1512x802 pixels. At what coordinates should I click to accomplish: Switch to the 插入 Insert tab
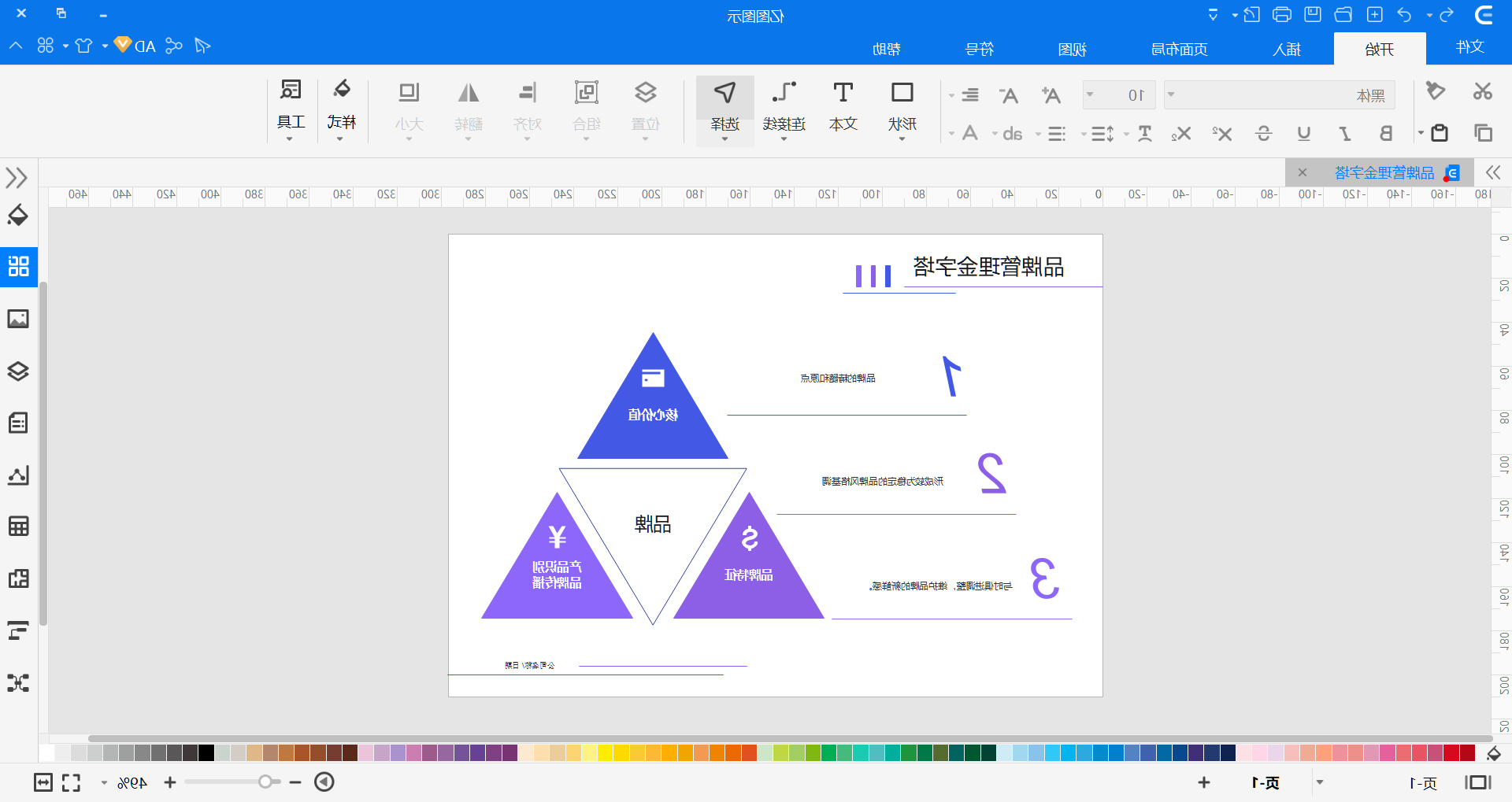pos(1287,49)
